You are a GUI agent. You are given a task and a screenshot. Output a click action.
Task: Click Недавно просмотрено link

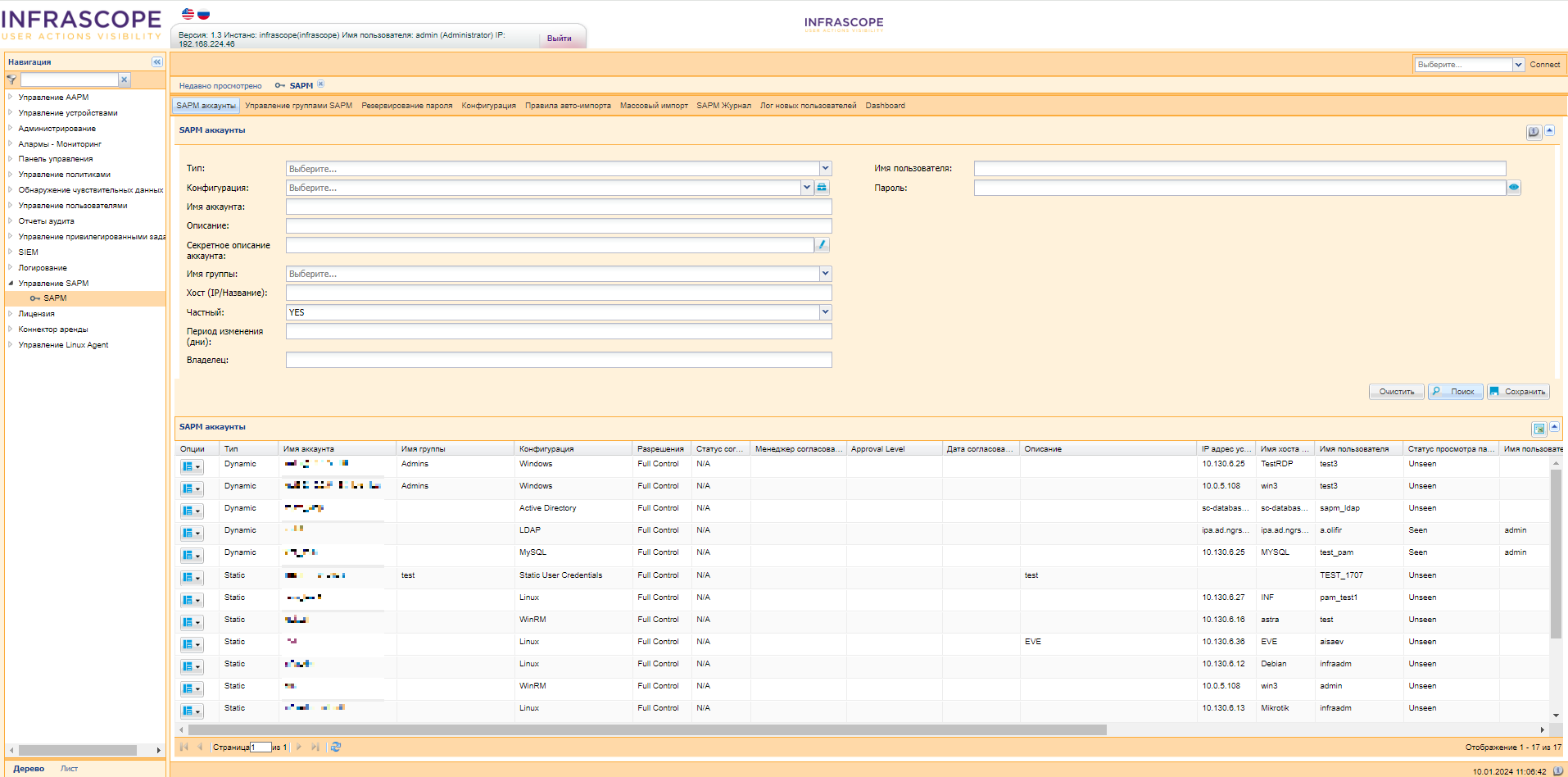tap(220, 86)
